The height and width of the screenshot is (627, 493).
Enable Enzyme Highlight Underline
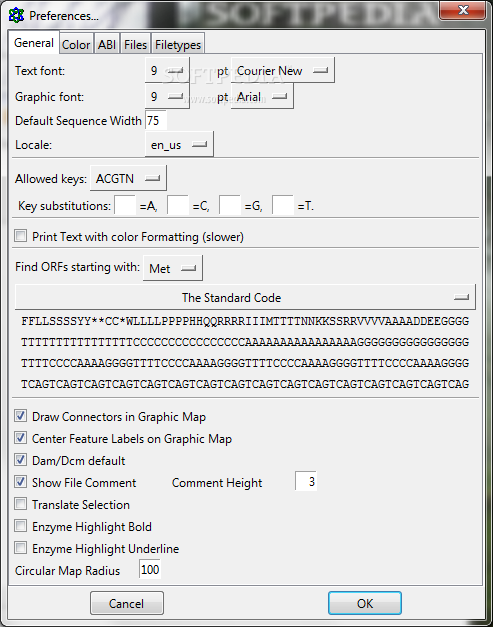tap(20, 548)
